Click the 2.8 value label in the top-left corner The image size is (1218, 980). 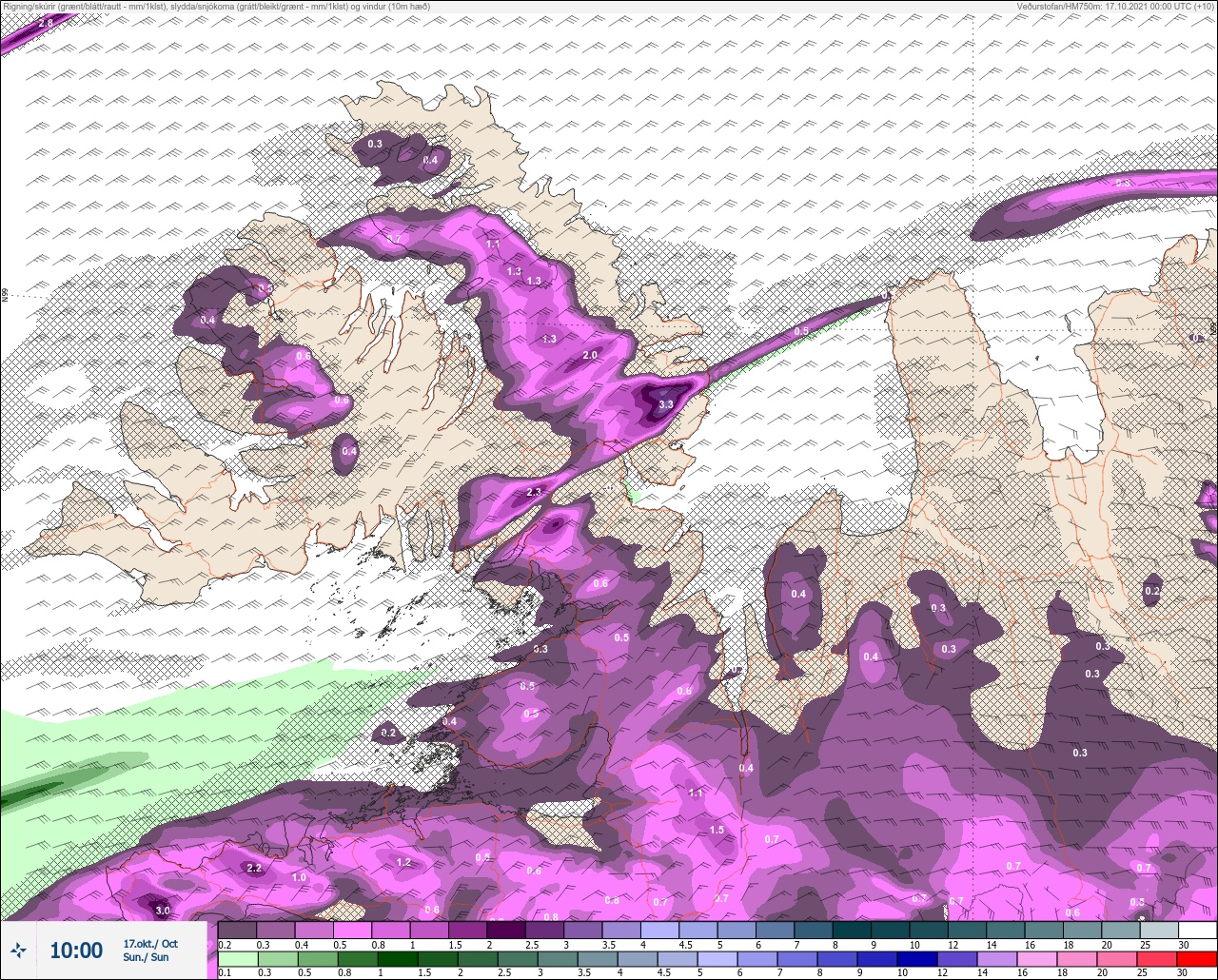46,22
